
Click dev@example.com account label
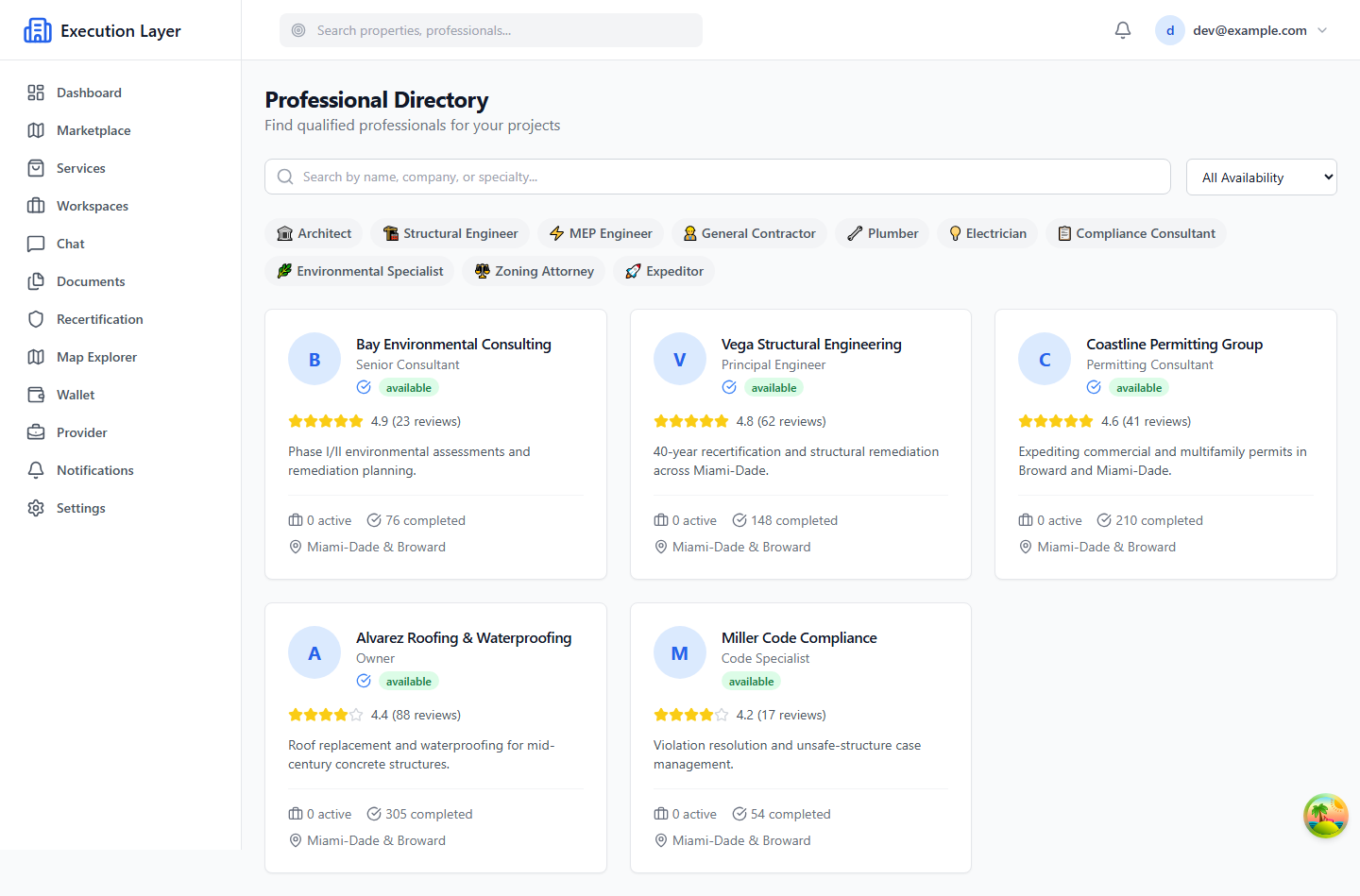point(1249,30)
